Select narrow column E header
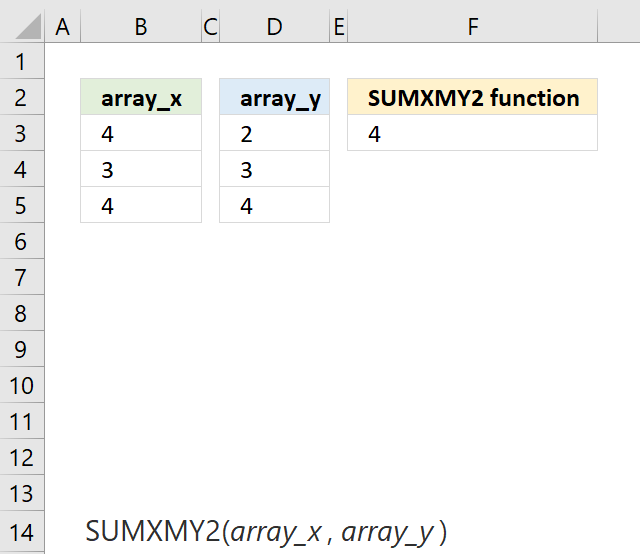Screen dimensions: 640x554 [338, 27]
